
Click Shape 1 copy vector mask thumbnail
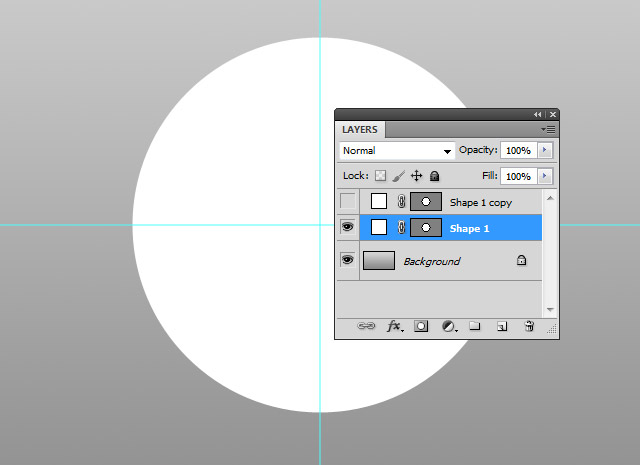coord(426,201)
